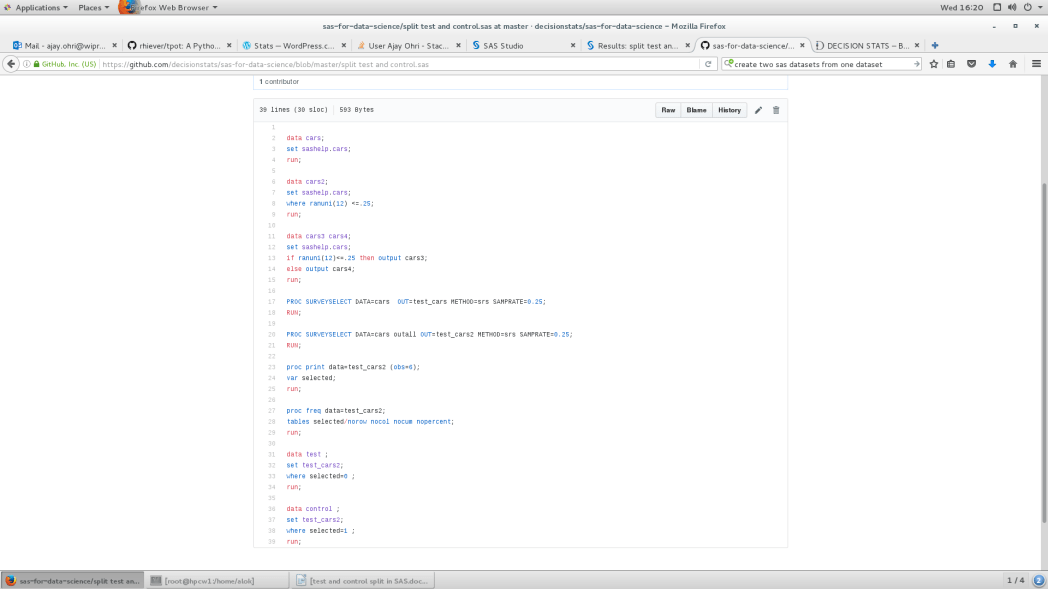Click the Firefox icon in the top panel
The height and width of the screenshot is (589, 1048).
[130, 7]
